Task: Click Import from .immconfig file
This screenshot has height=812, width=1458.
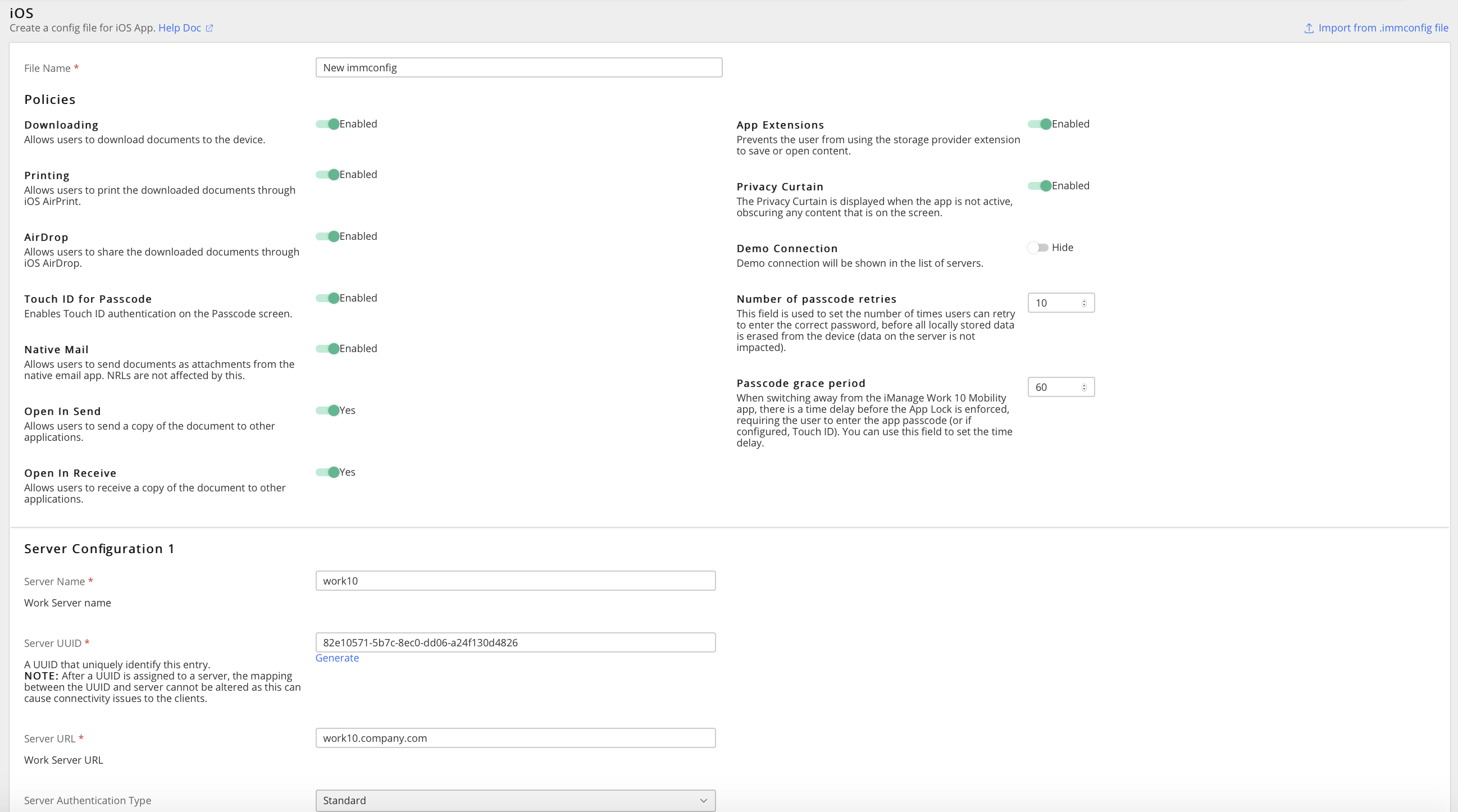Action: [1383, 28]
